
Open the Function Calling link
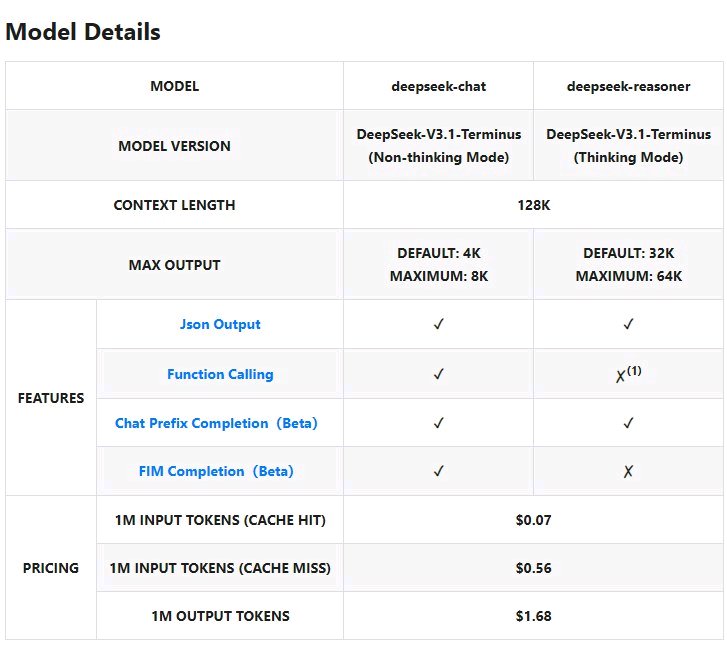(x=220, y=375)
